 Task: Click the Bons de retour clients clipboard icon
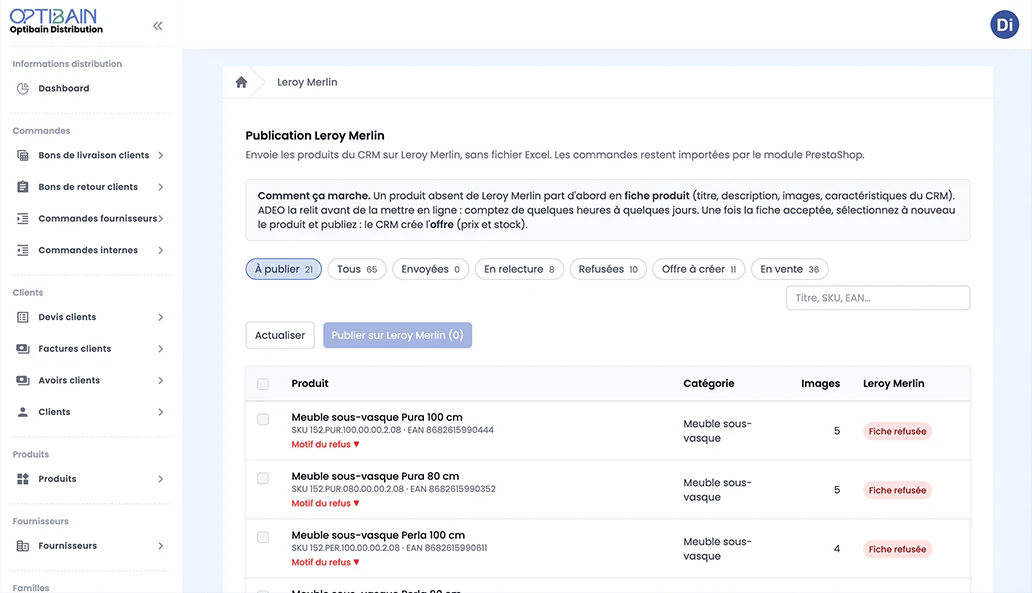(x=23, y=187)
